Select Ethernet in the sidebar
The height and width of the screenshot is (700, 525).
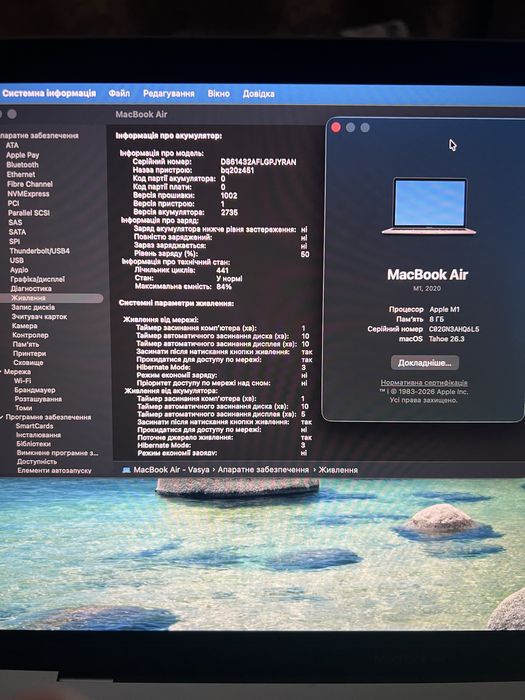[x=21, y=174]
